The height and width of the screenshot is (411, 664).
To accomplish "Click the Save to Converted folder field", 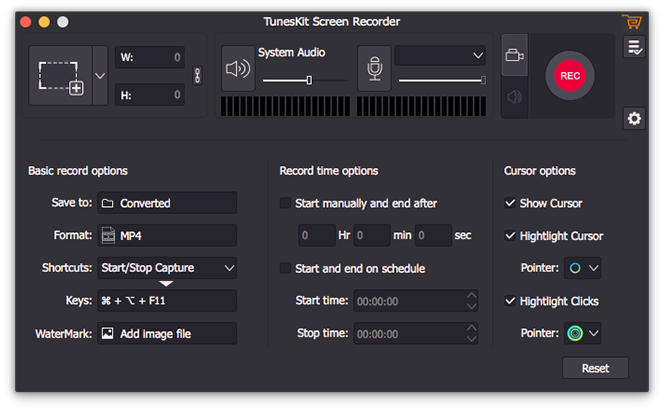I will tap(167, 203).
